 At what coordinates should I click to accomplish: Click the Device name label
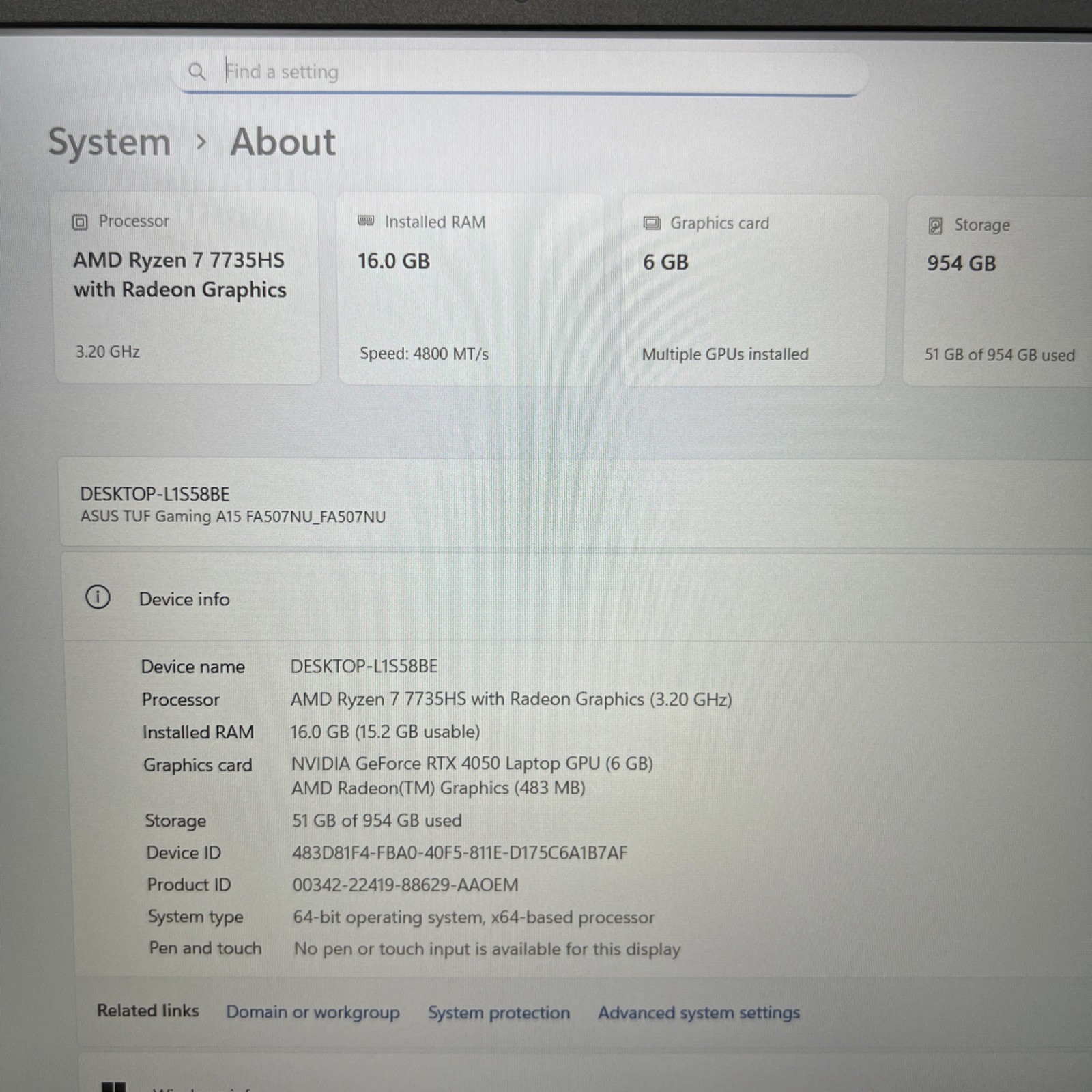(x=192, y=667)
